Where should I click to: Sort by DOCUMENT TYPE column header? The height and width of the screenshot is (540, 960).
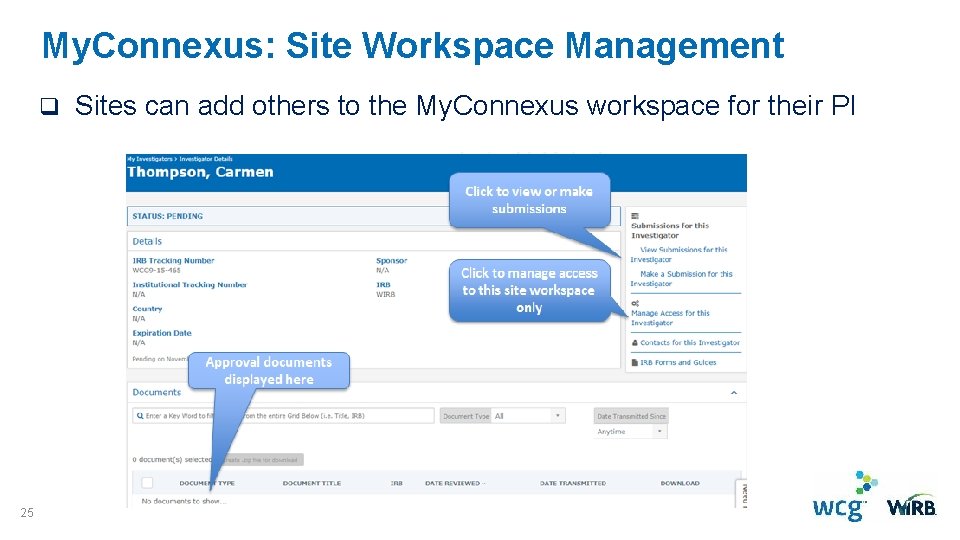pyautogui.click(x=207, y=483)
